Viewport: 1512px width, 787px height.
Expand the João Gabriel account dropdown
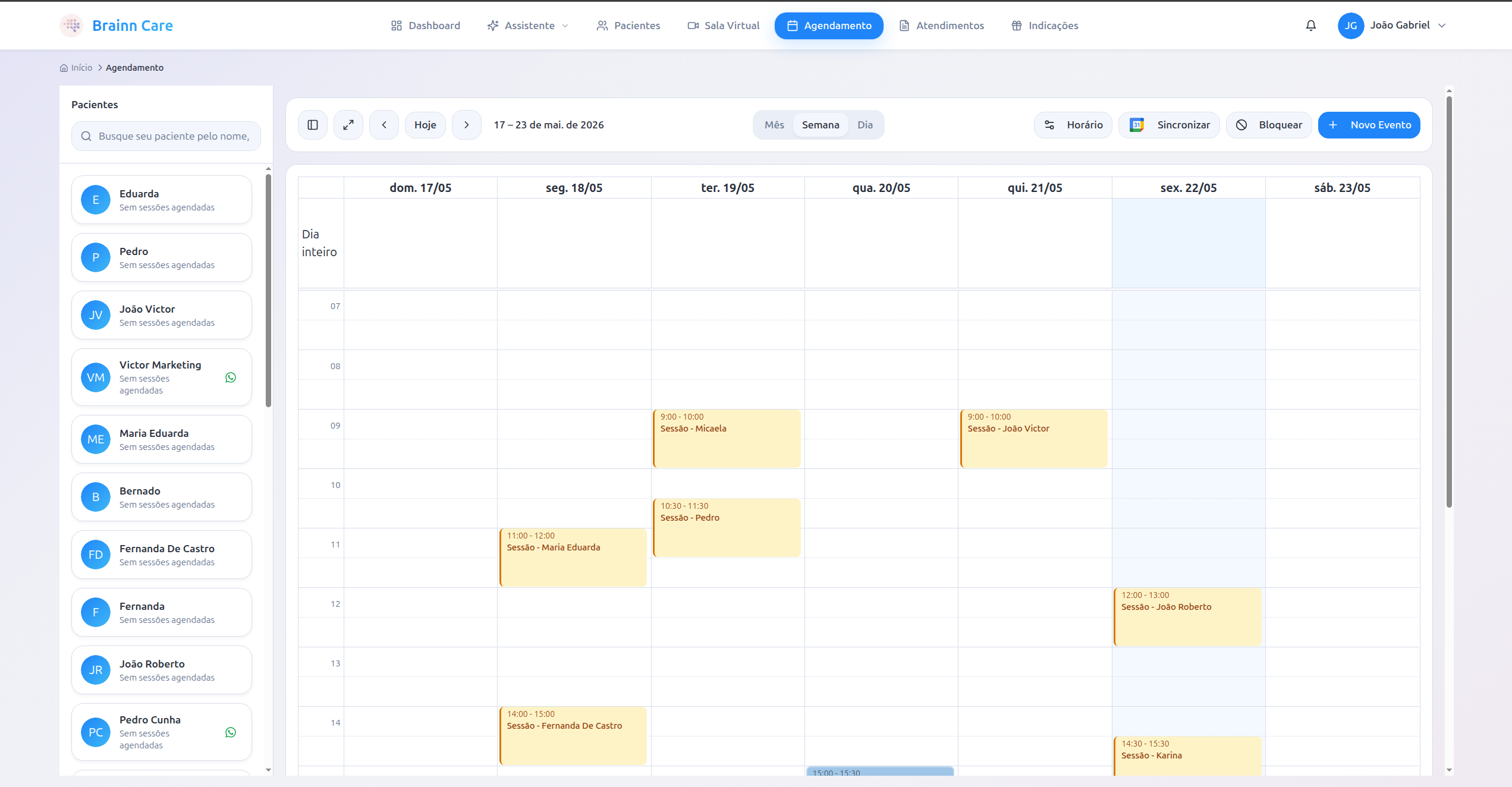1392,26
